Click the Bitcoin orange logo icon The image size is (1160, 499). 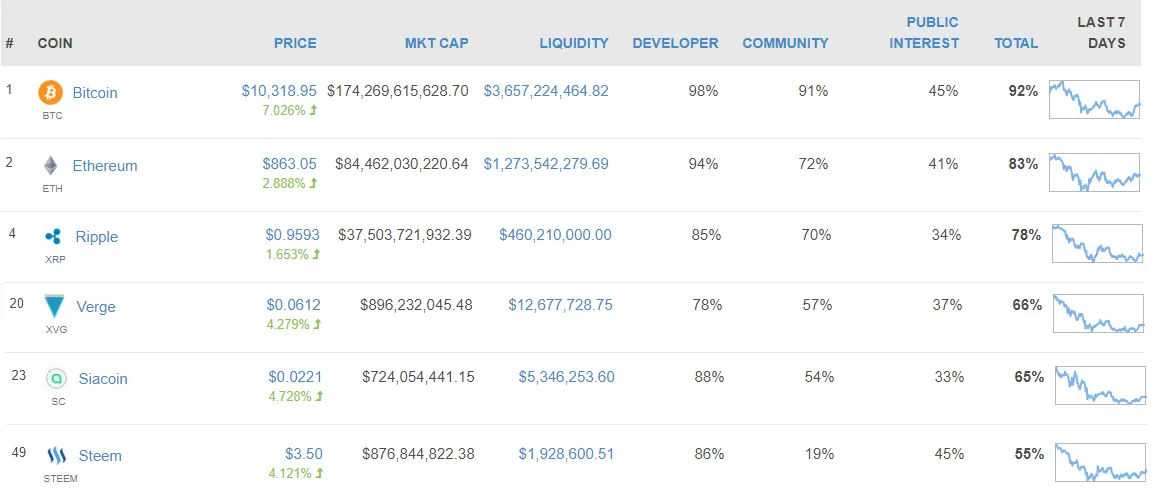tap(51, 92)
